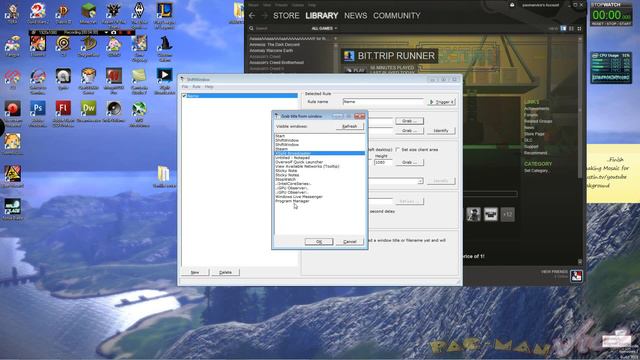Cancel the Grab title dialog
The height and width of the screenshot is (360, 640).
(350, 242)
